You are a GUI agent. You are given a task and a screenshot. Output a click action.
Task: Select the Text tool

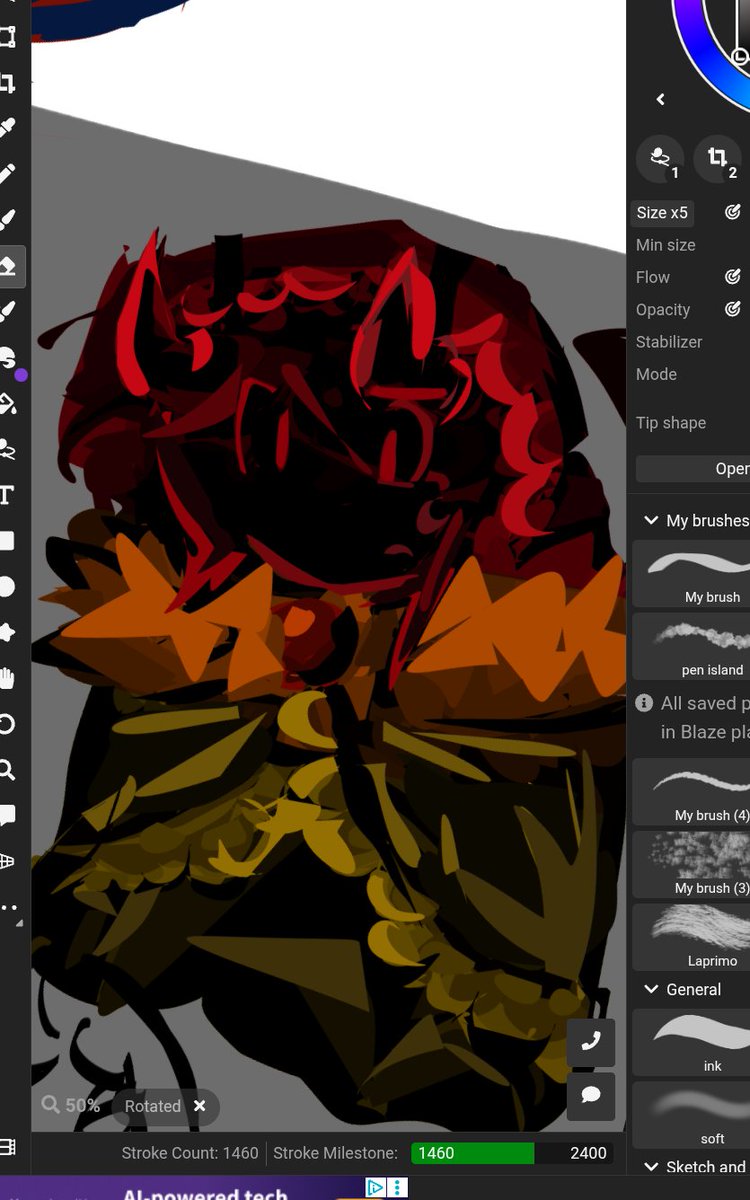[6, 495]
